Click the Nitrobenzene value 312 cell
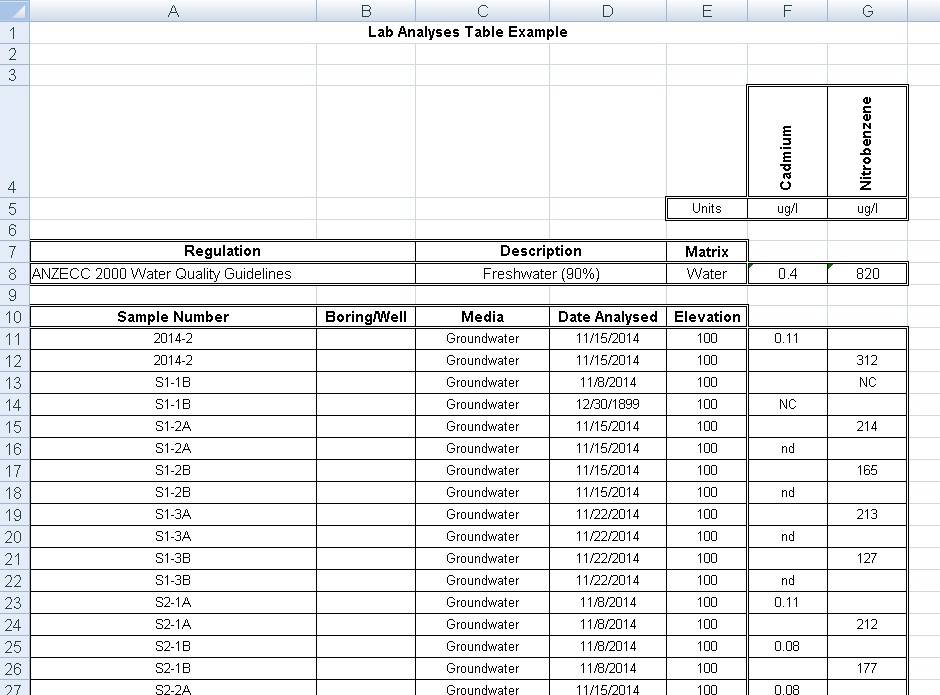Image resolution: width=940 pixels, height=695 pixels. pos(867,360)
